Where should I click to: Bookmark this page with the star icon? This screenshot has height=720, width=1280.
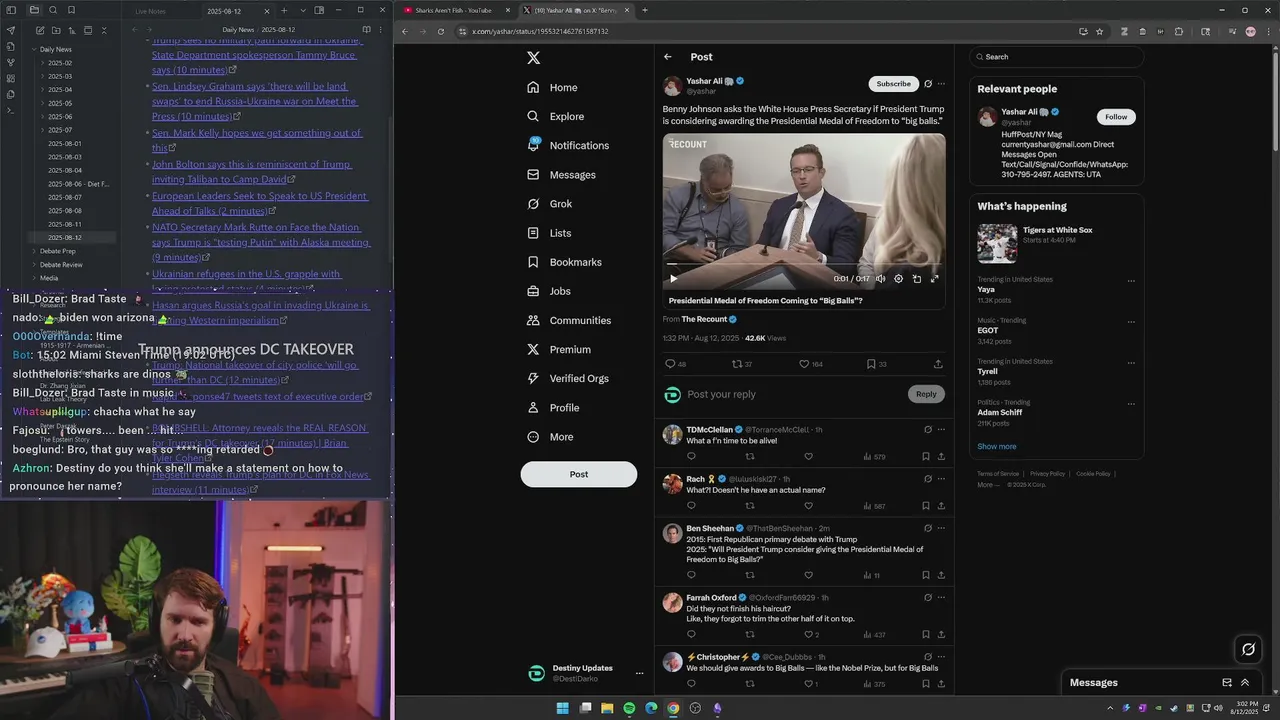(1100, 31)
